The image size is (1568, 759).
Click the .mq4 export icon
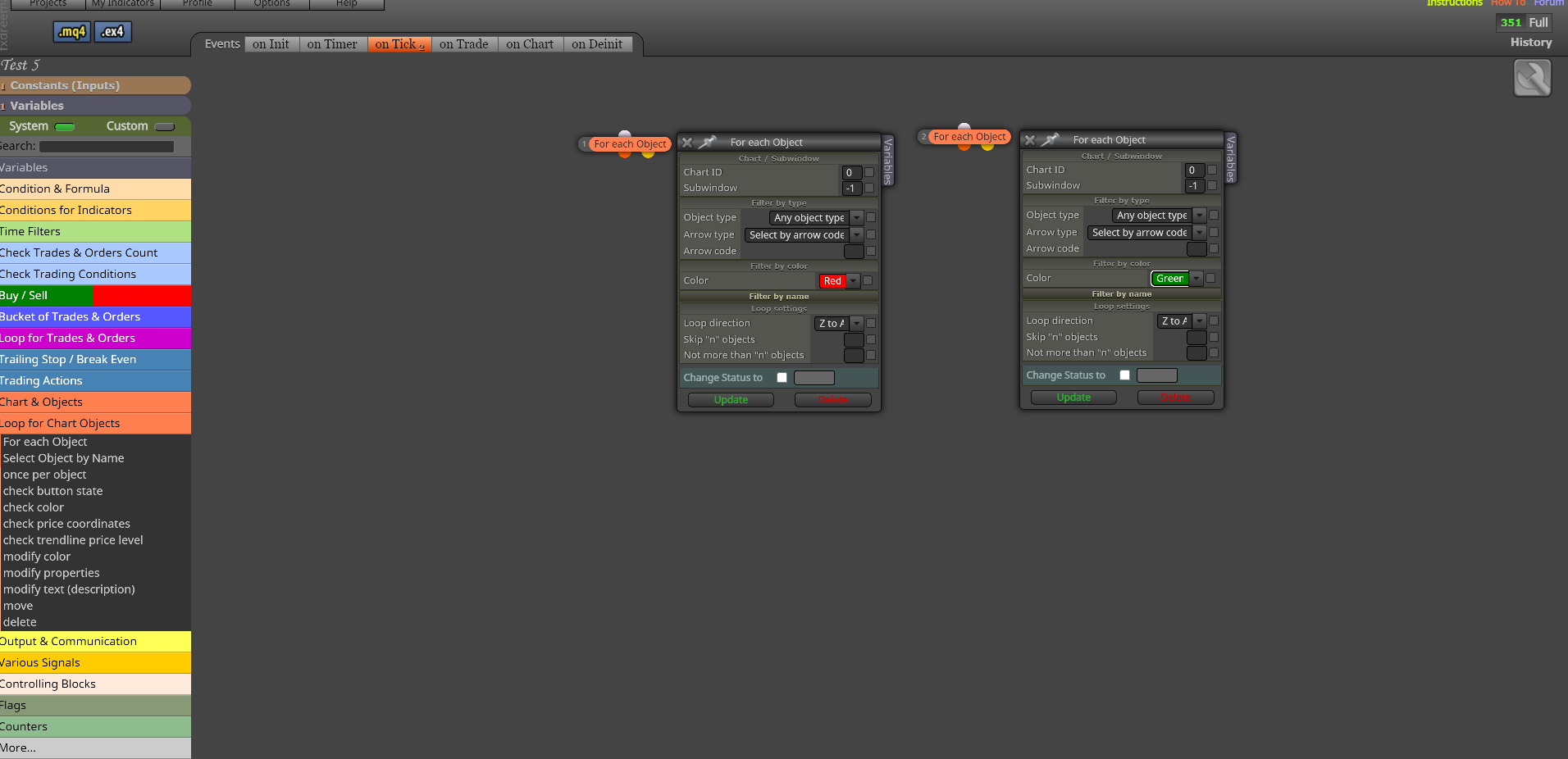(x=71, y=32)
